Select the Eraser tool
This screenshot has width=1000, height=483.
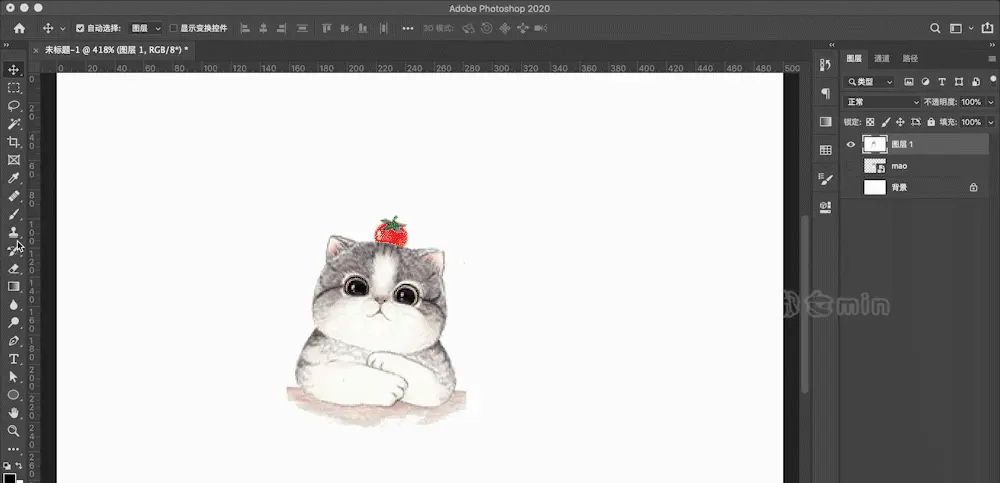13,268
